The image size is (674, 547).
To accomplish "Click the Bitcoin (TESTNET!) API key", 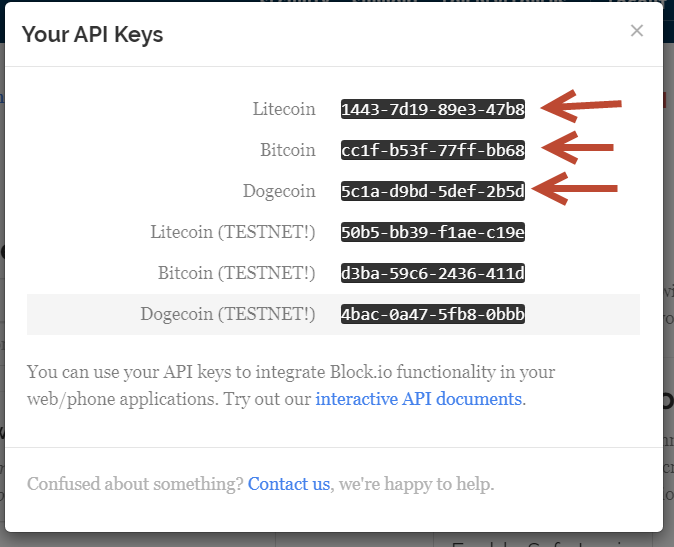I will click(432, 273).
